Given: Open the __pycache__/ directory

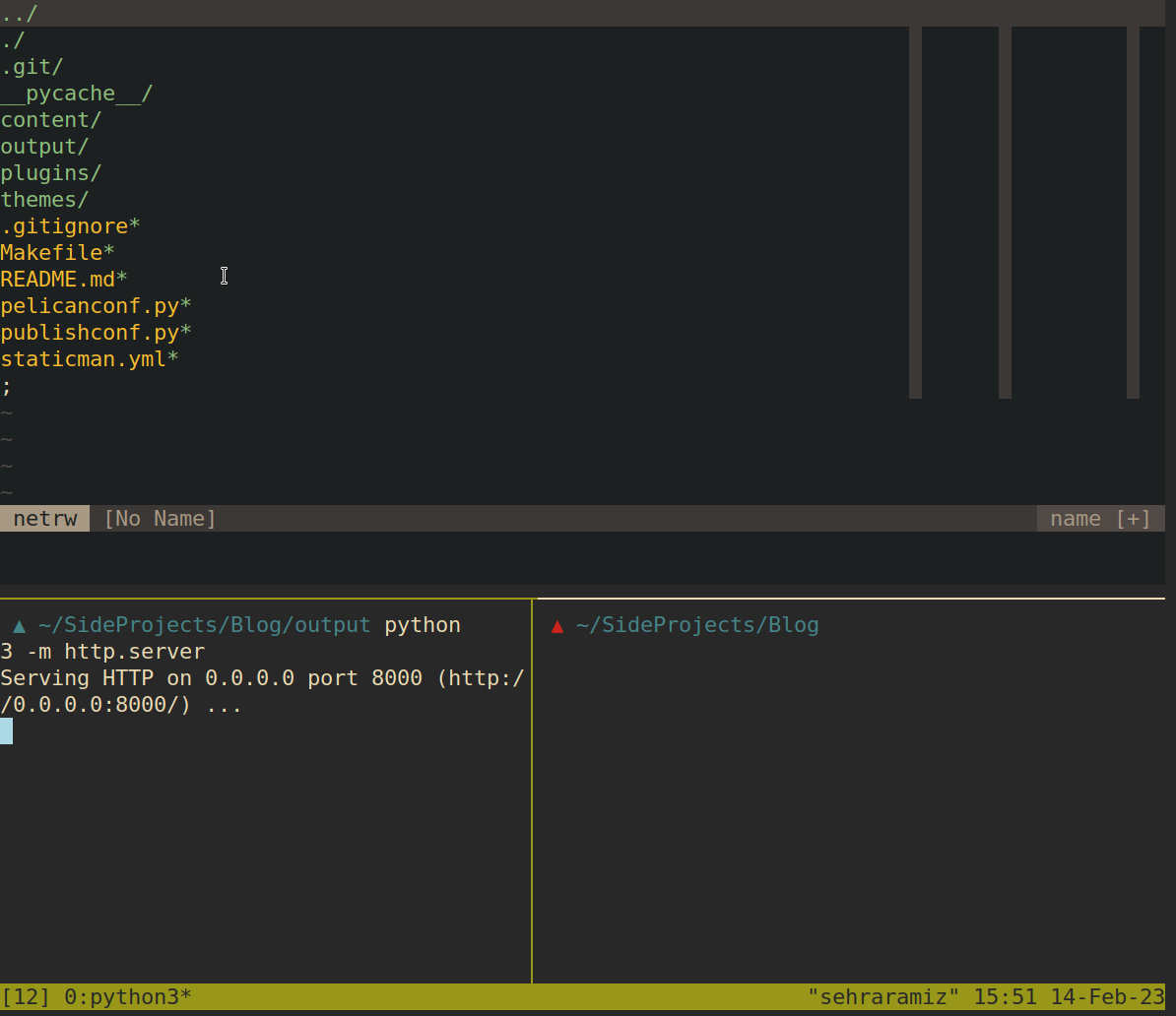Looking at the screenshot, I should [75, 93].
